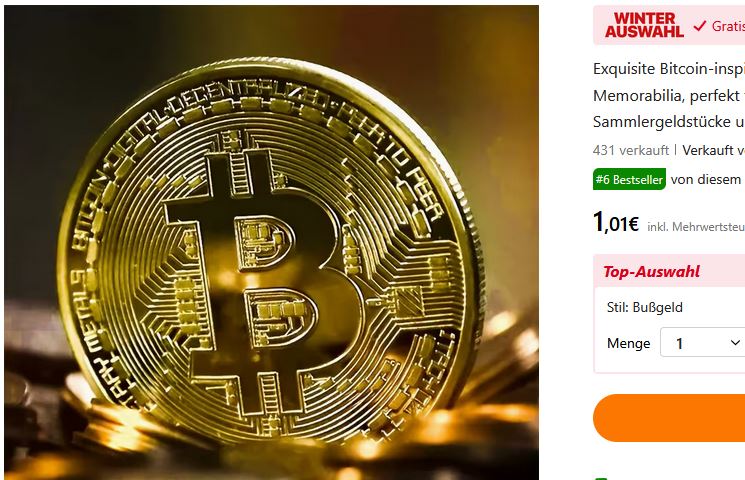This screenshot has width=745, height=480.
Task: Open the Bitcoin coin product image
Action: click(x=271, y=242)
